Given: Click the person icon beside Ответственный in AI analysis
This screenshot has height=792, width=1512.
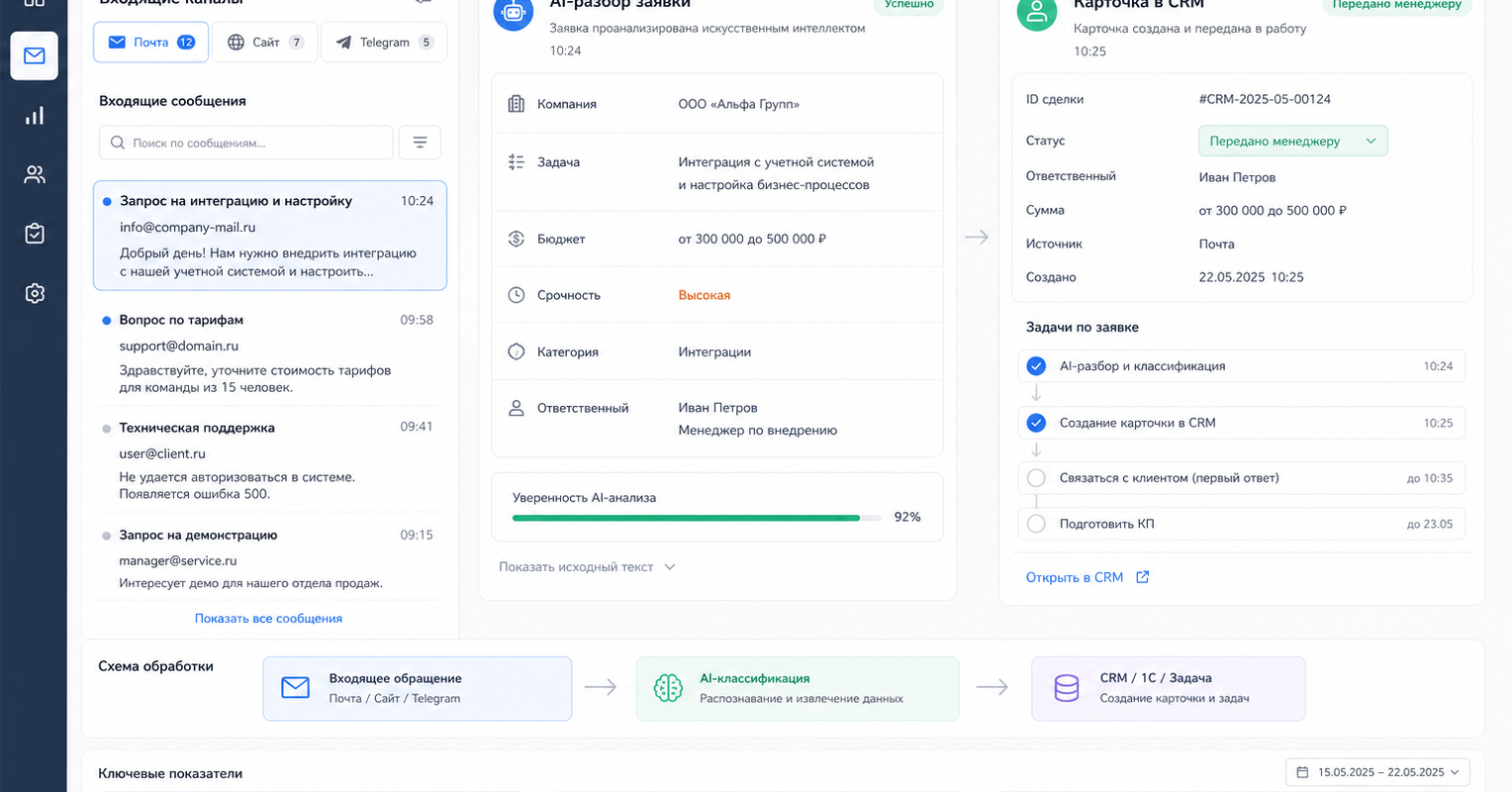Looking at the screenshot, I should tap(516, 408).
